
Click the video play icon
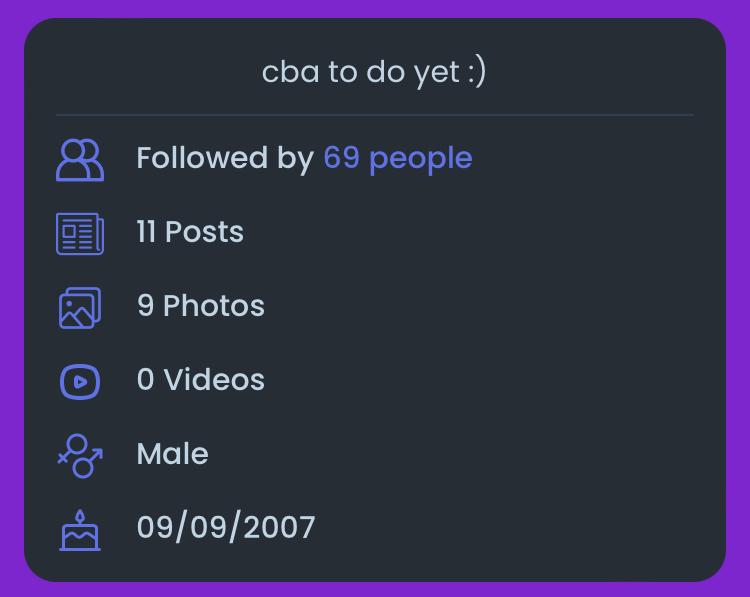tap(80, 381)
